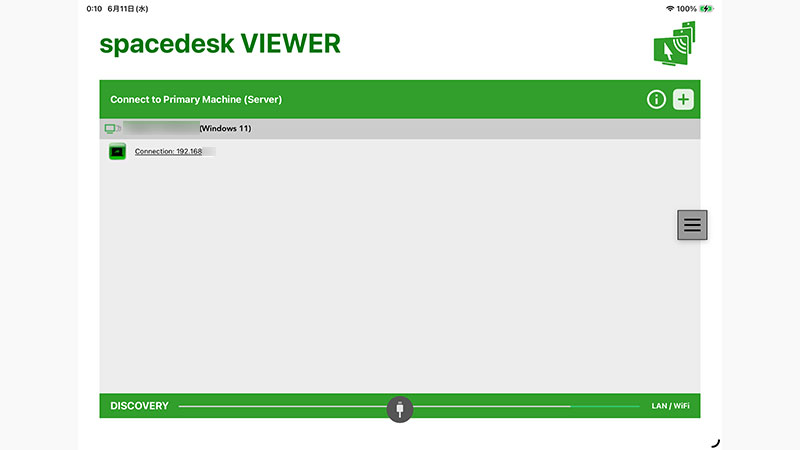The image size is (800, 450).
Task: Click the DISCOVERY label
Action: [139, 406]
